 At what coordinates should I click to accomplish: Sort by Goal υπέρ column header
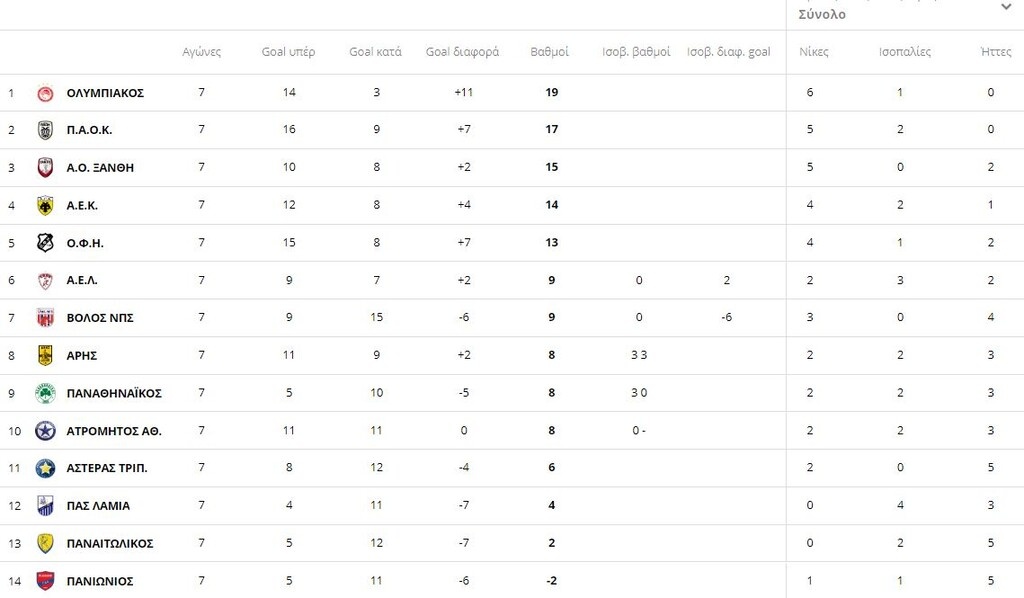tap(288, 52)
